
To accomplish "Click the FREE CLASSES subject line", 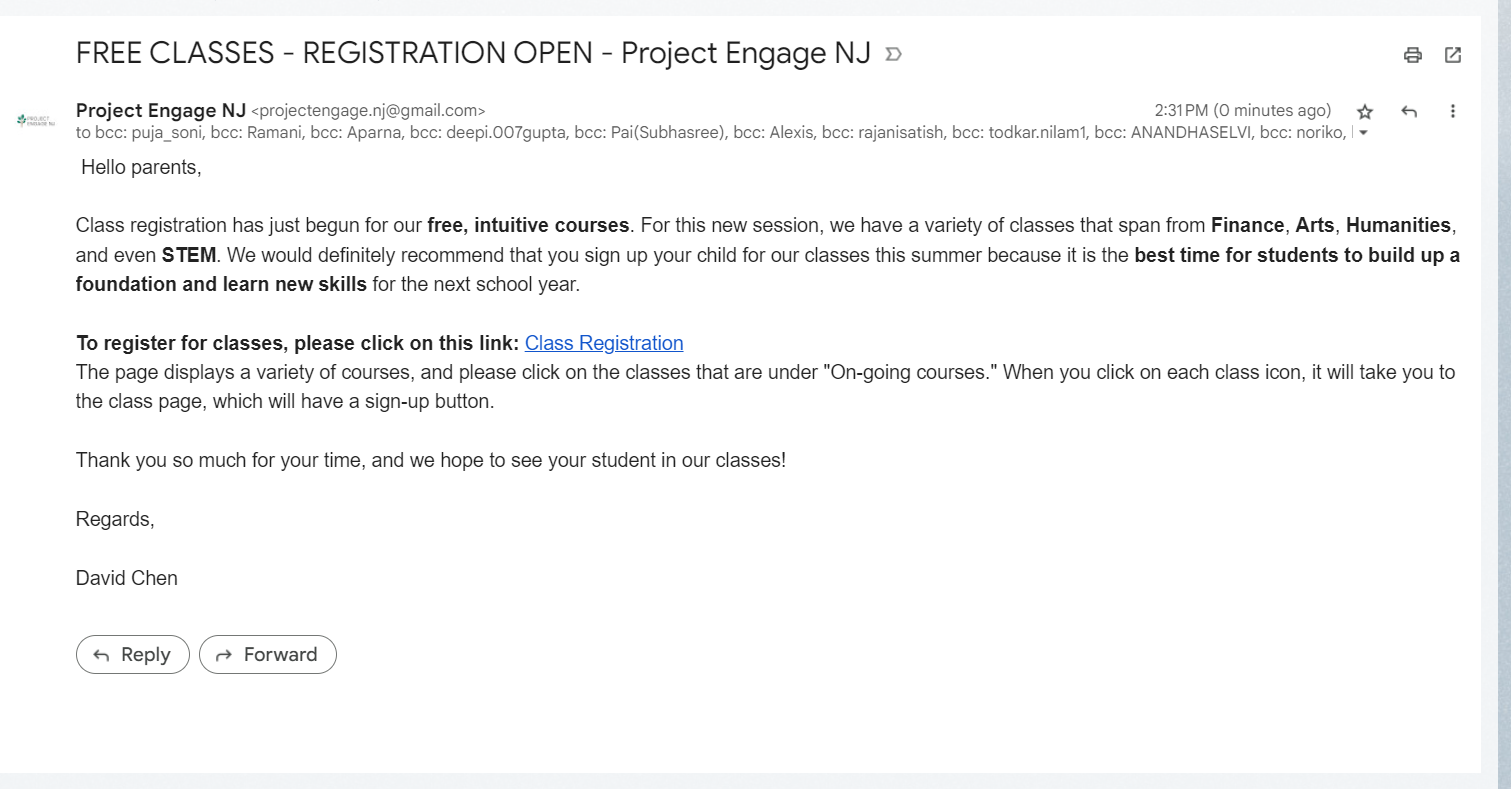I will click(x=473, y=53).
